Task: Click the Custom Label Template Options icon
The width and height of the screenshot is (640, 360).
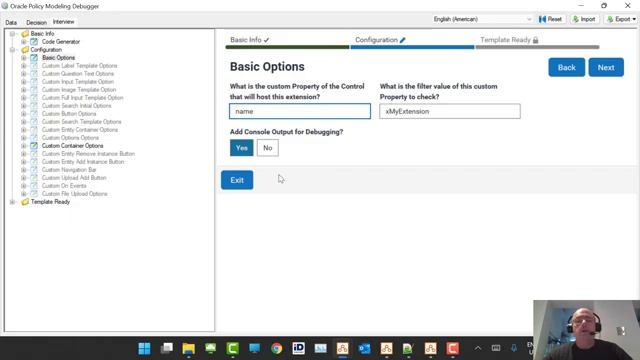Action: [x=34, y=66]
